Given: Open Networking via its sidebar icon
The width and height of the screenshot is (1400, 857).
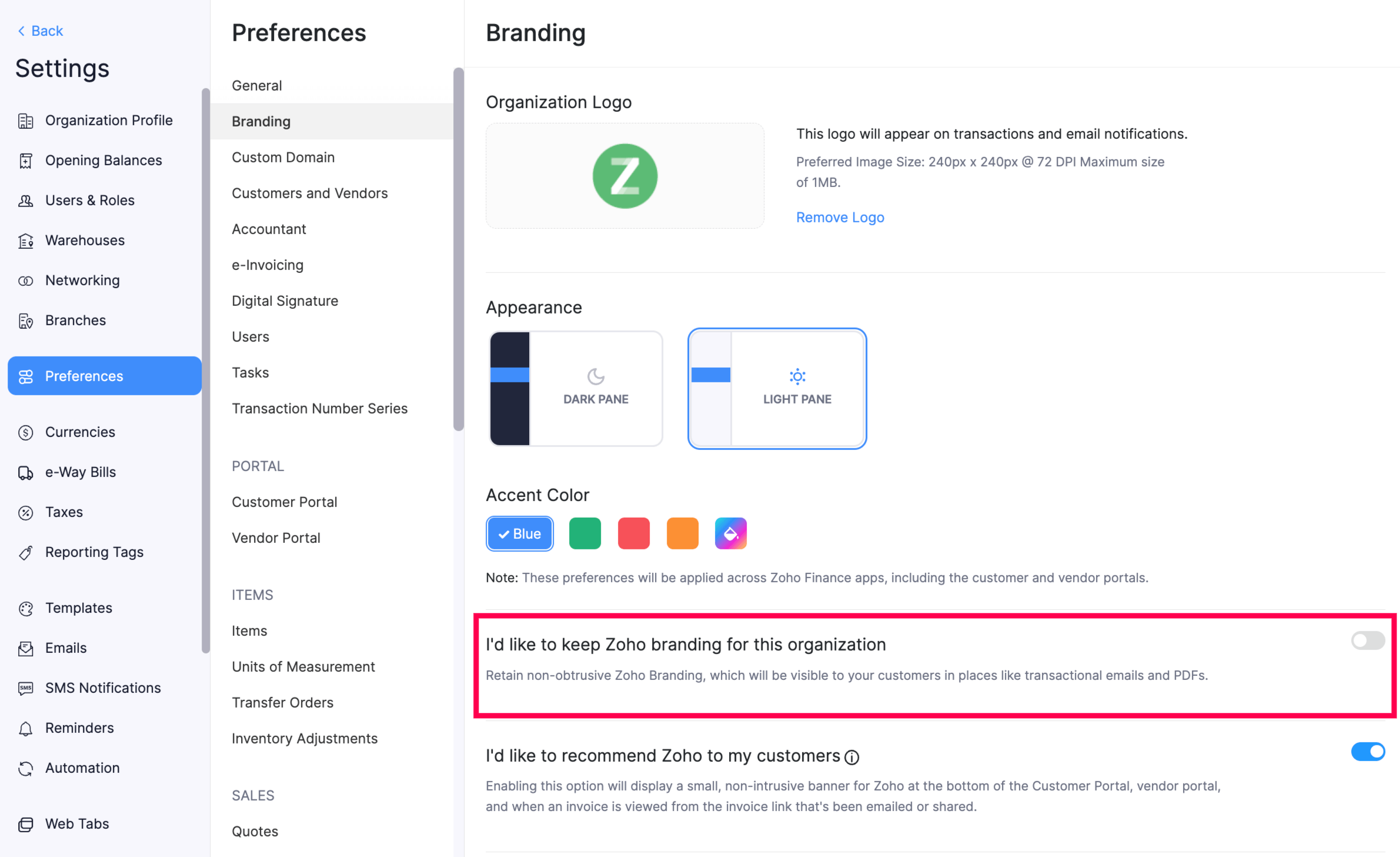Looking at the screenshot, I should point(26,280).
